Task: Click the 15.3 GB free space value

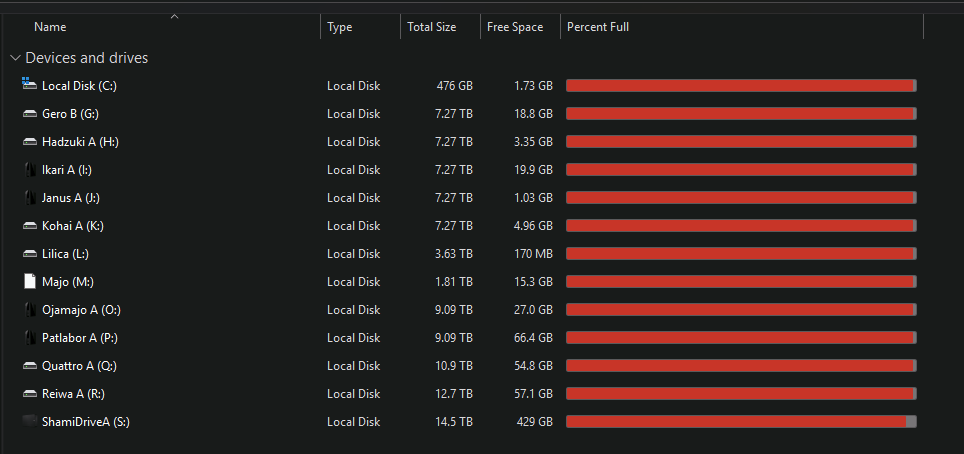Action: click(533, 282)
